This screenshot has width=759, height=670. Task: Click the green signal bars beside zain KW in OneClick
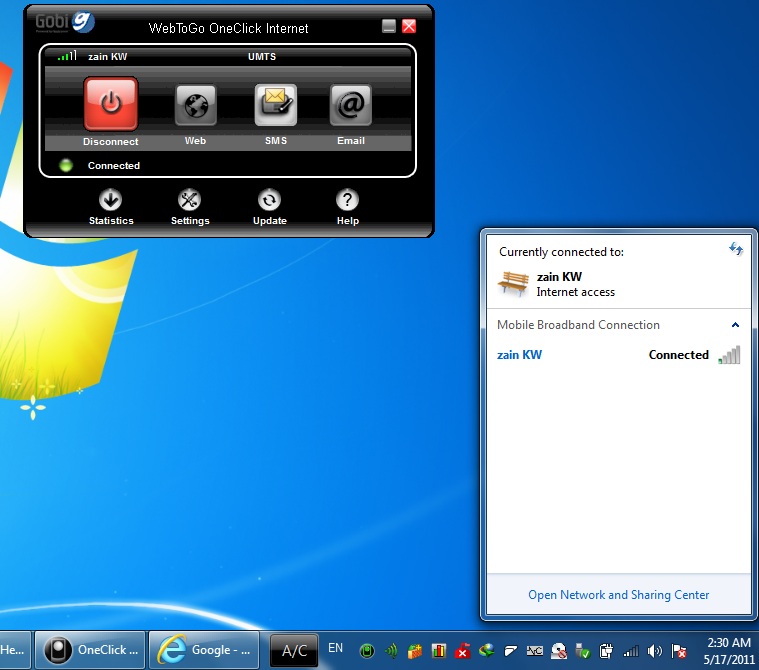coord(67,56)
